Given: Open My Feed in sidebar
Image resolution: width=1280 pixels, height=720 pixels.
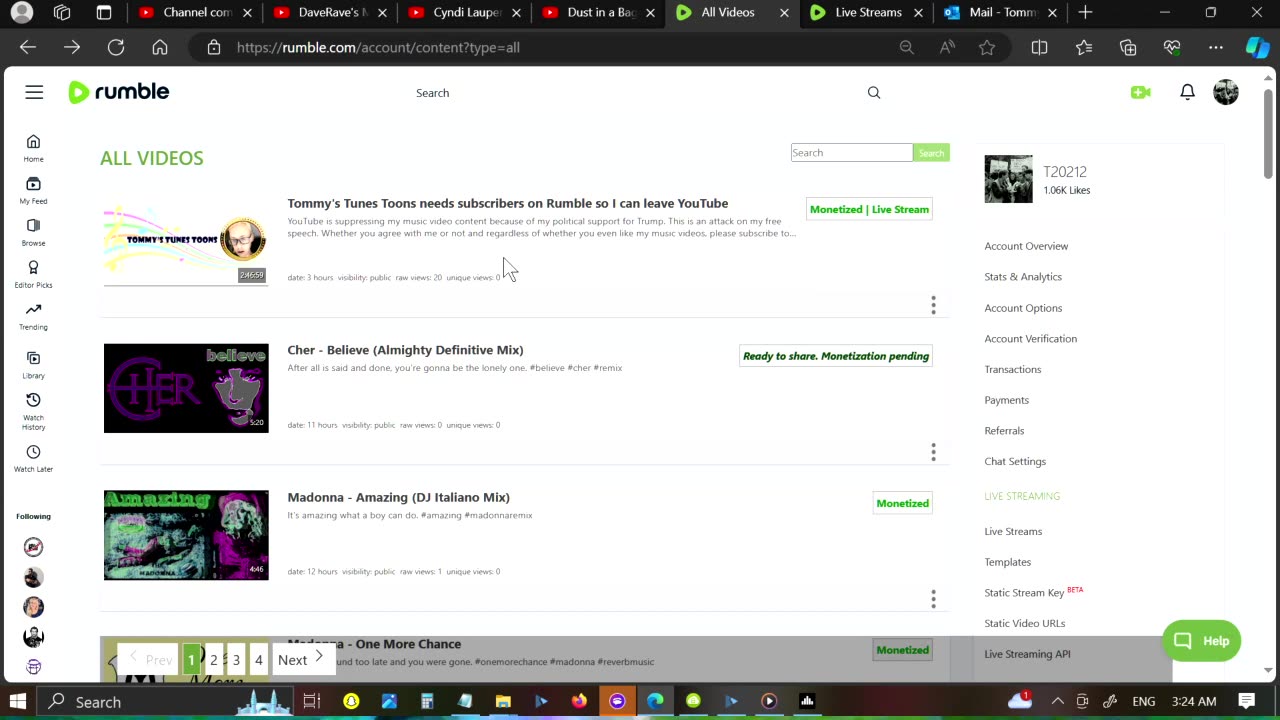Looking at the screenshot, I should coord(33,190).
